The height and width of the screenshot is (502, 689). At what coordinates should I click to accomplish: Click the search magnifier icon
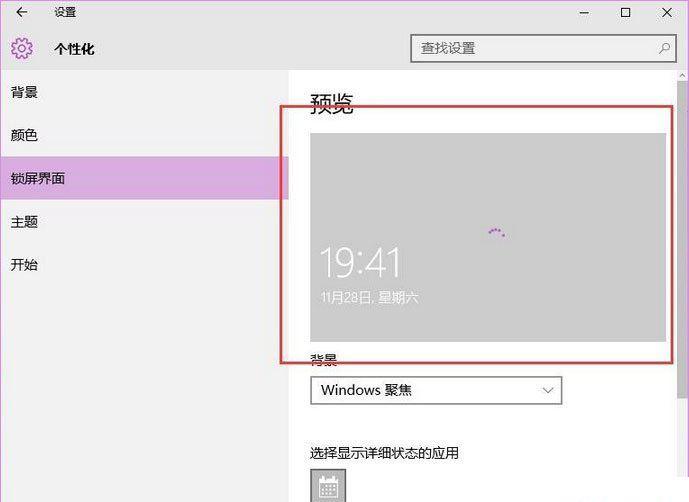[x=664, y=48]
